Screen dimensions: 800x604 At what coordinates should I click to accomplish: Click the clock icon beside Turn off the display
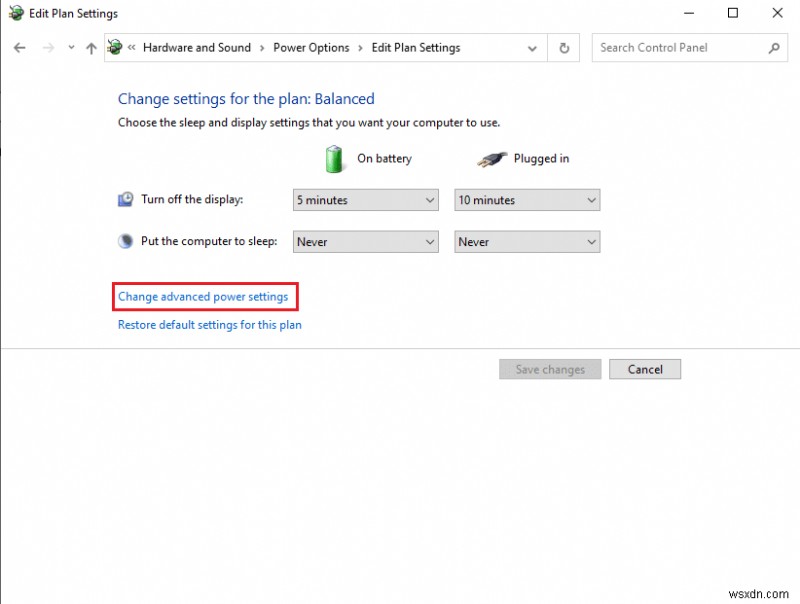click(x=124, y=199)
